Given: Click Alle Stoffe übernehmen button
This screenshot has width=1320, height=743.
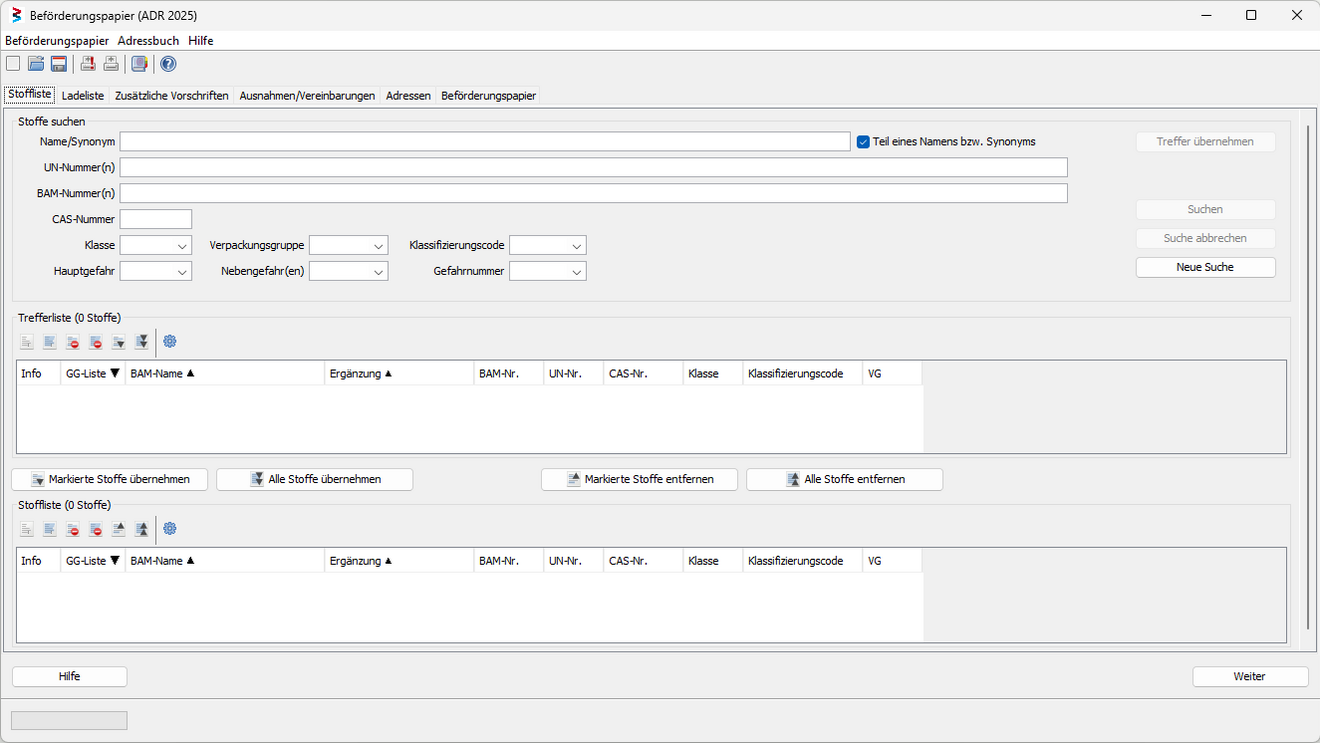Looking at the screenshot, I should click(x=315, y=479).
